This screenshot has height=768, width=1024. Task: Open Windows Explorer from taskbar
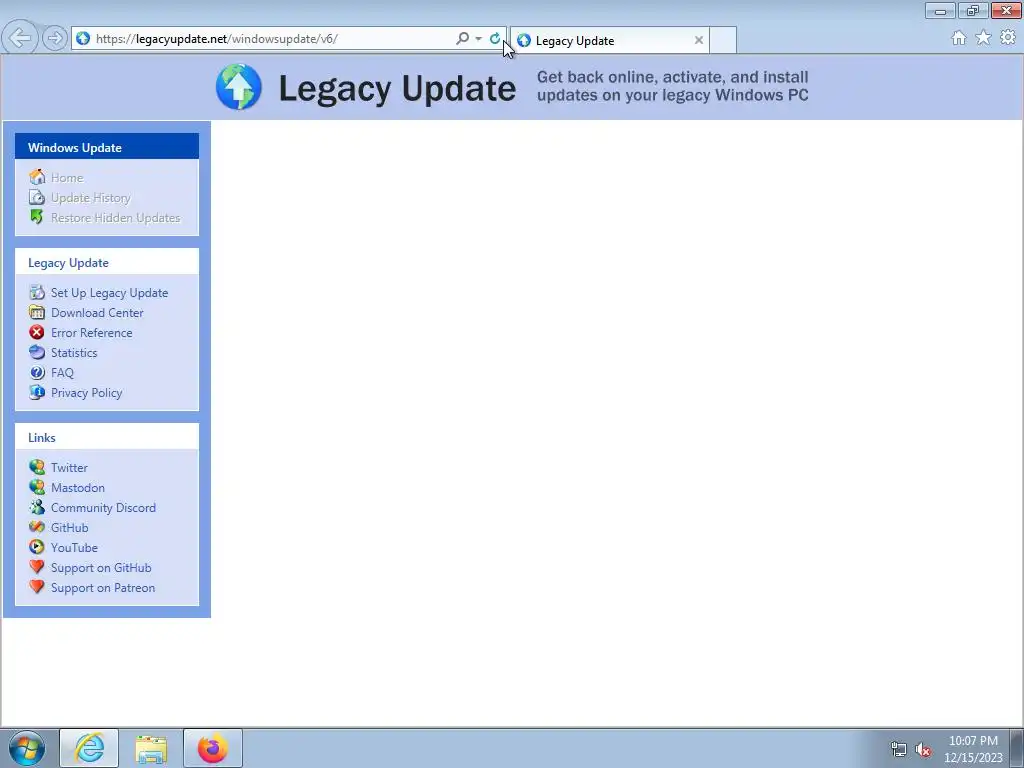pyautogui.click(x=151, y=748)
